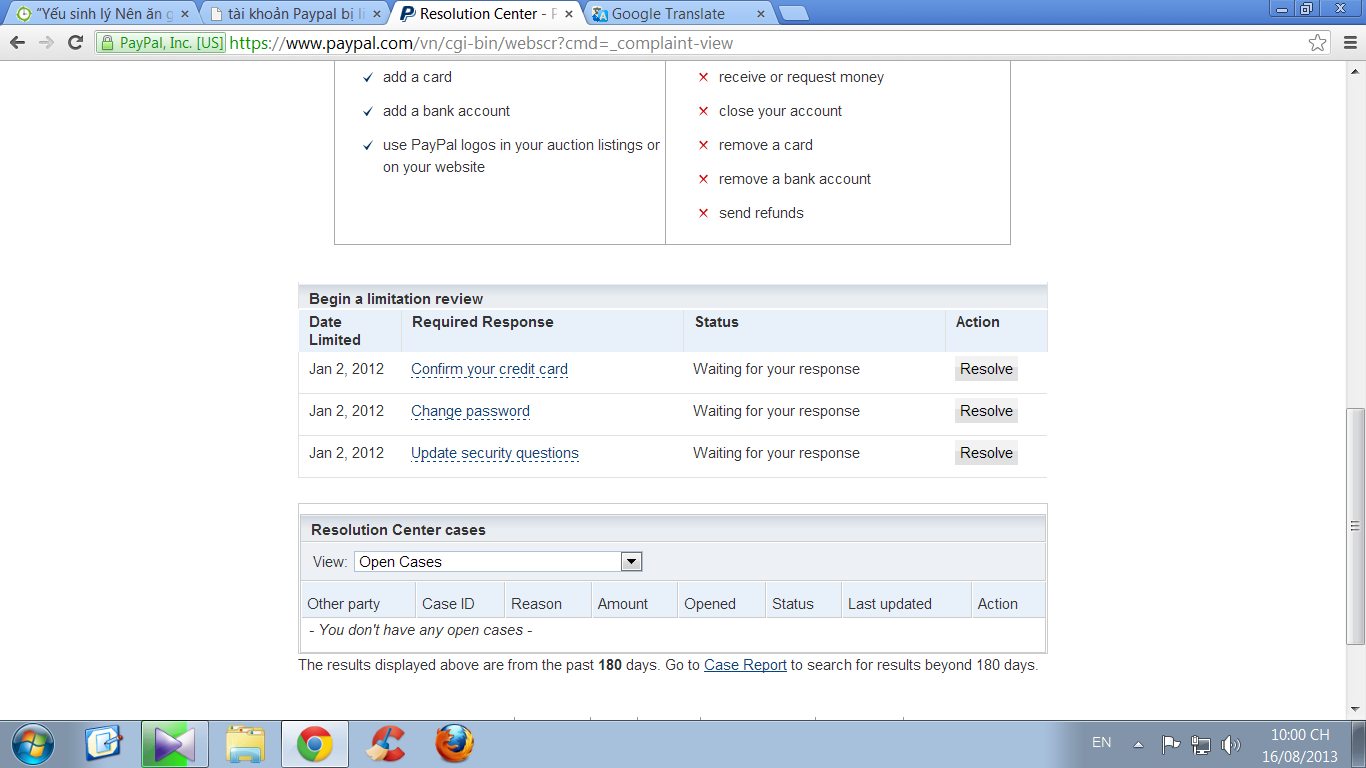Click the "receive or request money" list item
The image size is (1366, 768).
click(x=801, y=77)
